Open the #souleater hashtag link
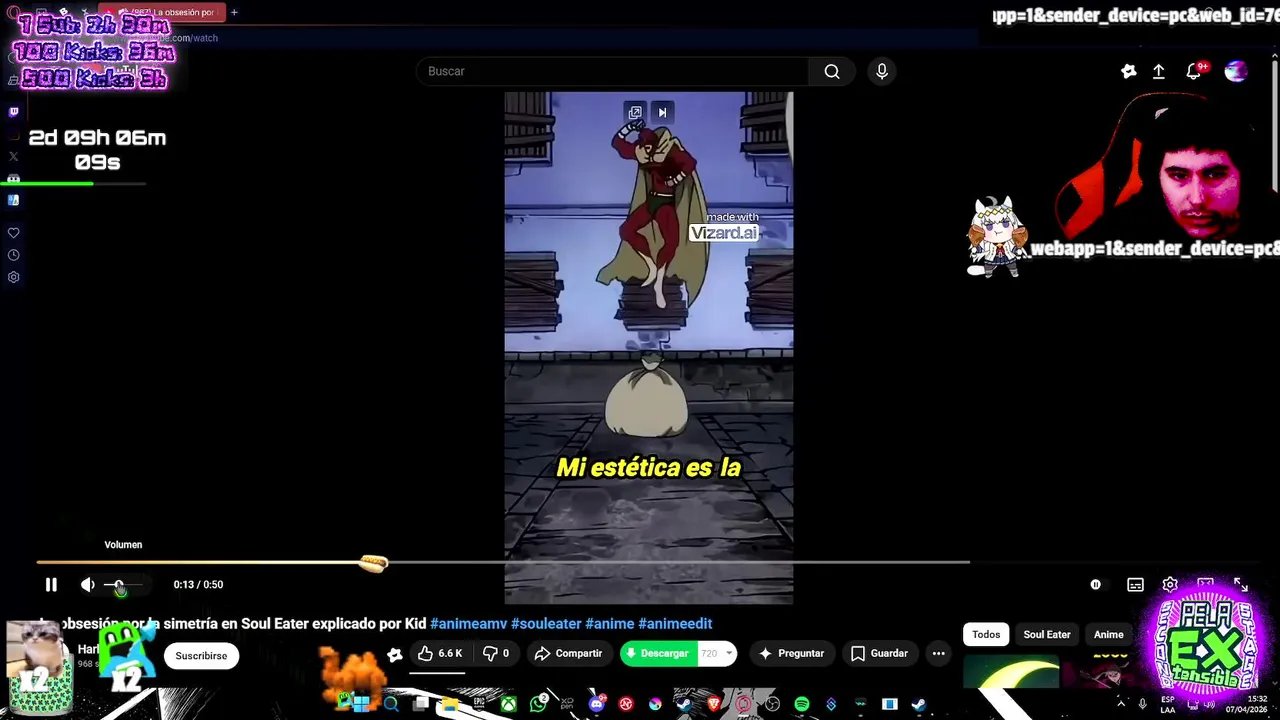The width and height of the screenshot is (1280, 720). pyautogui.click(x=546, y=624)
